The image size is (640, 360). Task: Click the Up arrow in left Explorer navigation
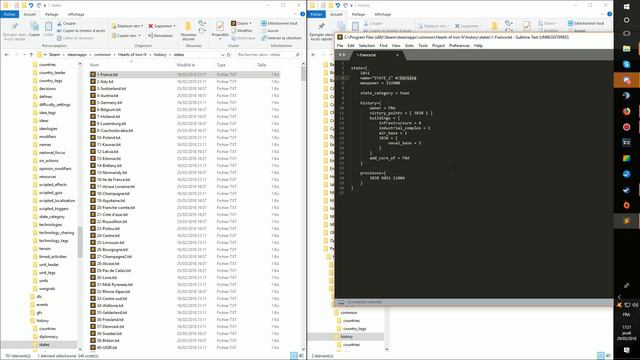(31, 54)
